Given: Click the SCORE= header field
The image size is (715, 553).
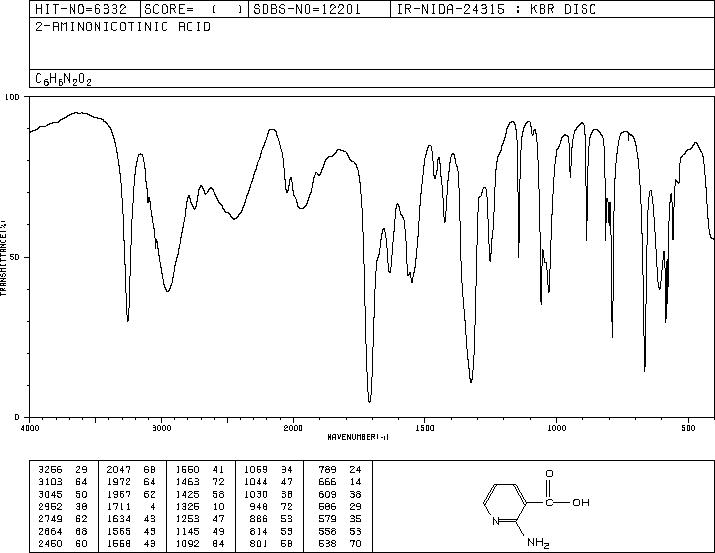Looking at the screenshot, I should (x=194, y=9).
